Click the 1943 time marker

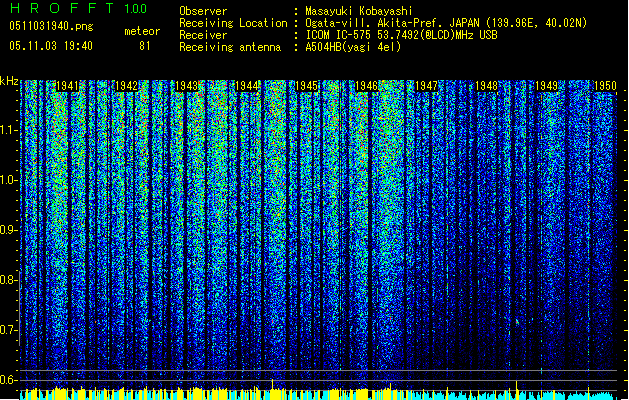click(x=187, y=86)
